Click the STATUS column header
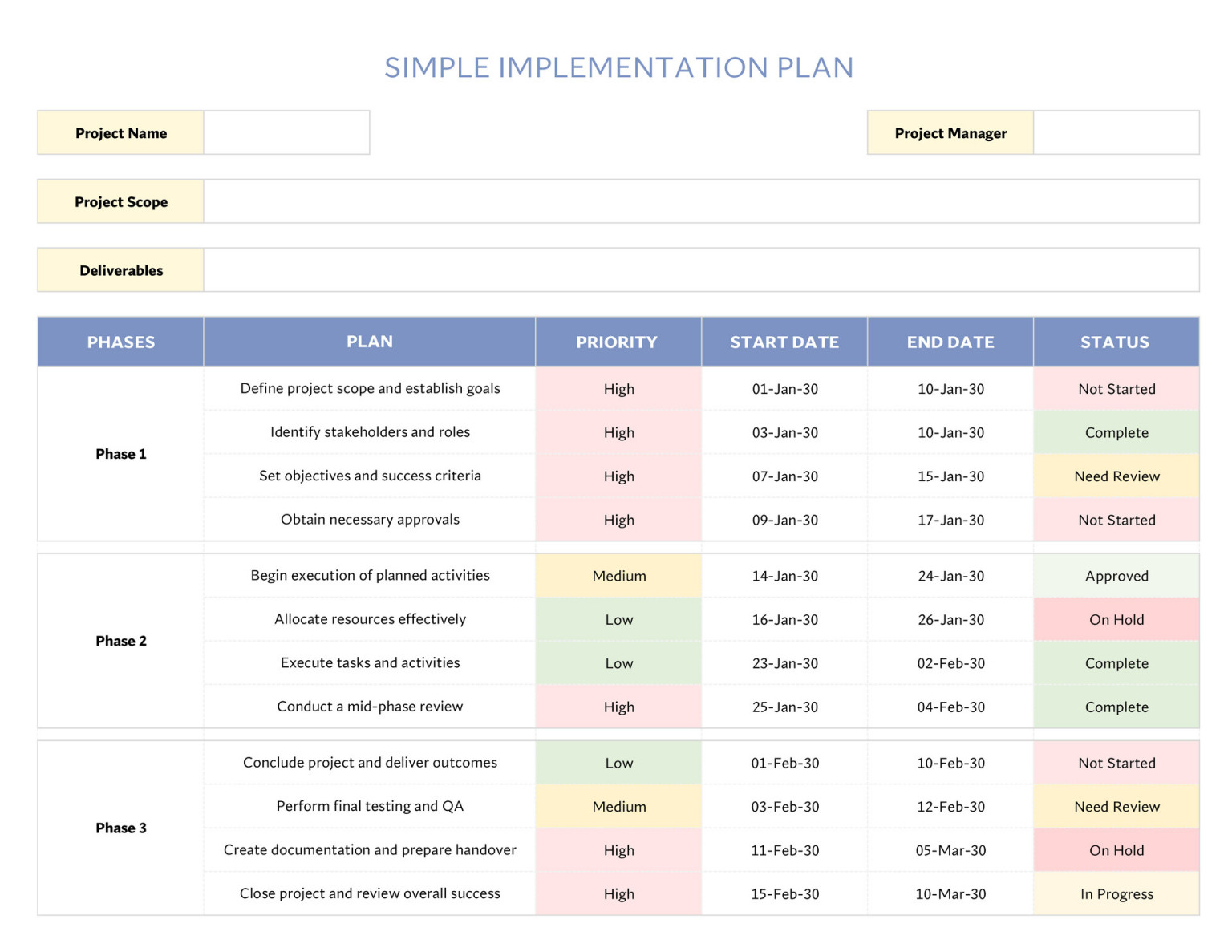The height and width of the screenshot is (952, 1232). [1116, 342]
